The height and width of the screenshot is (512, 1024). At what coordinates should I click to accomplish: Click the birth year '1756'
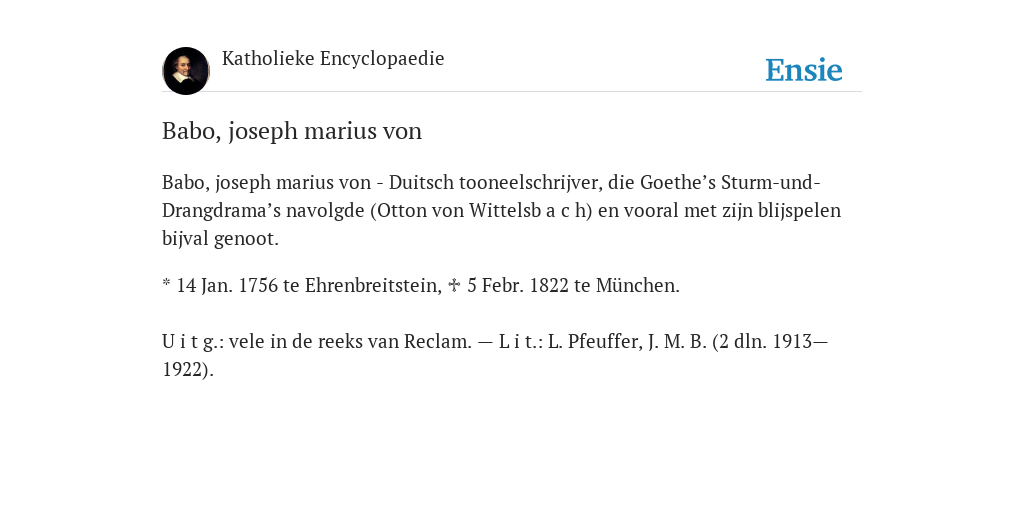point(259,285)
